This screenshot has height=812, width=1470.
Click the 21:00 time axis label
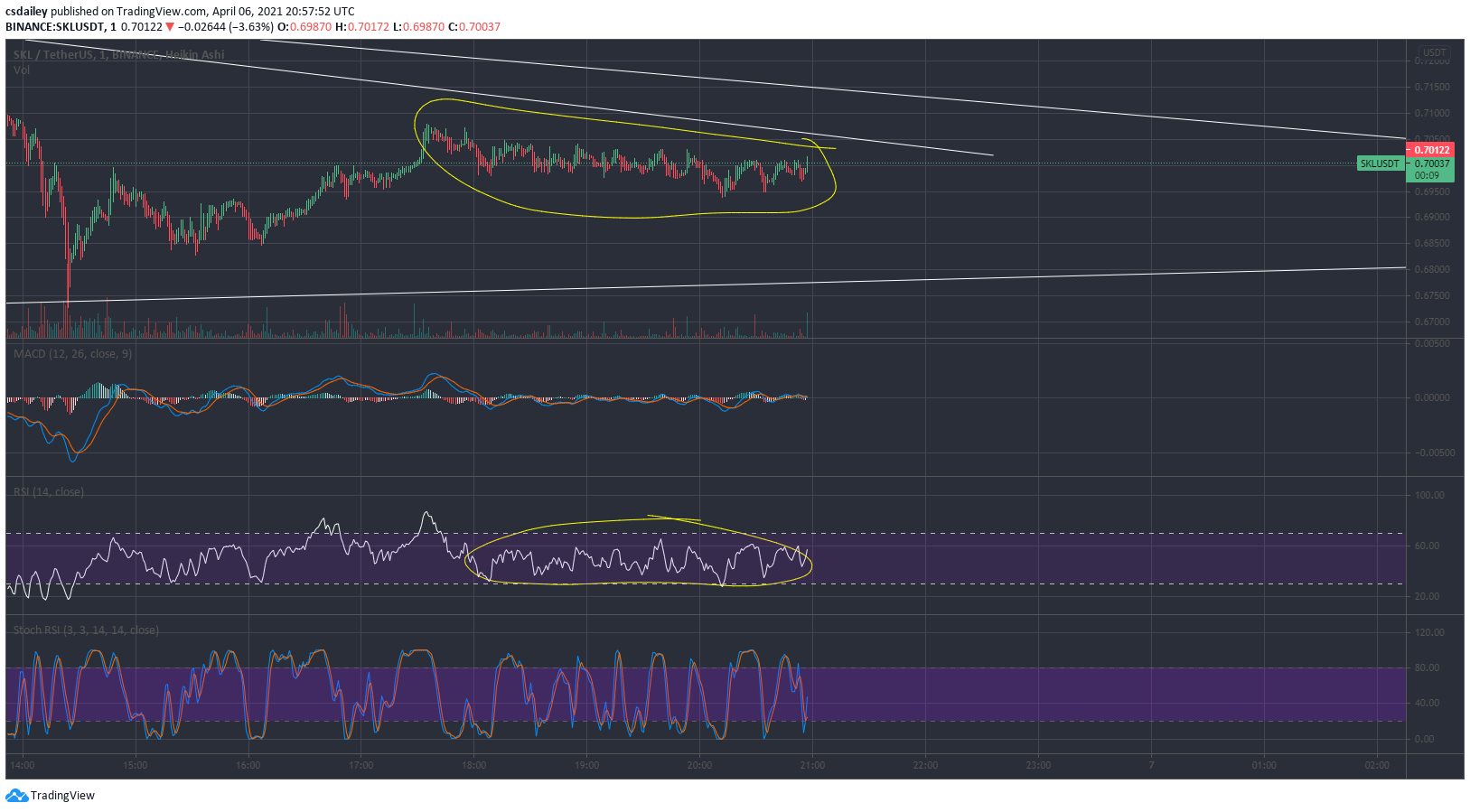(812, 765)
